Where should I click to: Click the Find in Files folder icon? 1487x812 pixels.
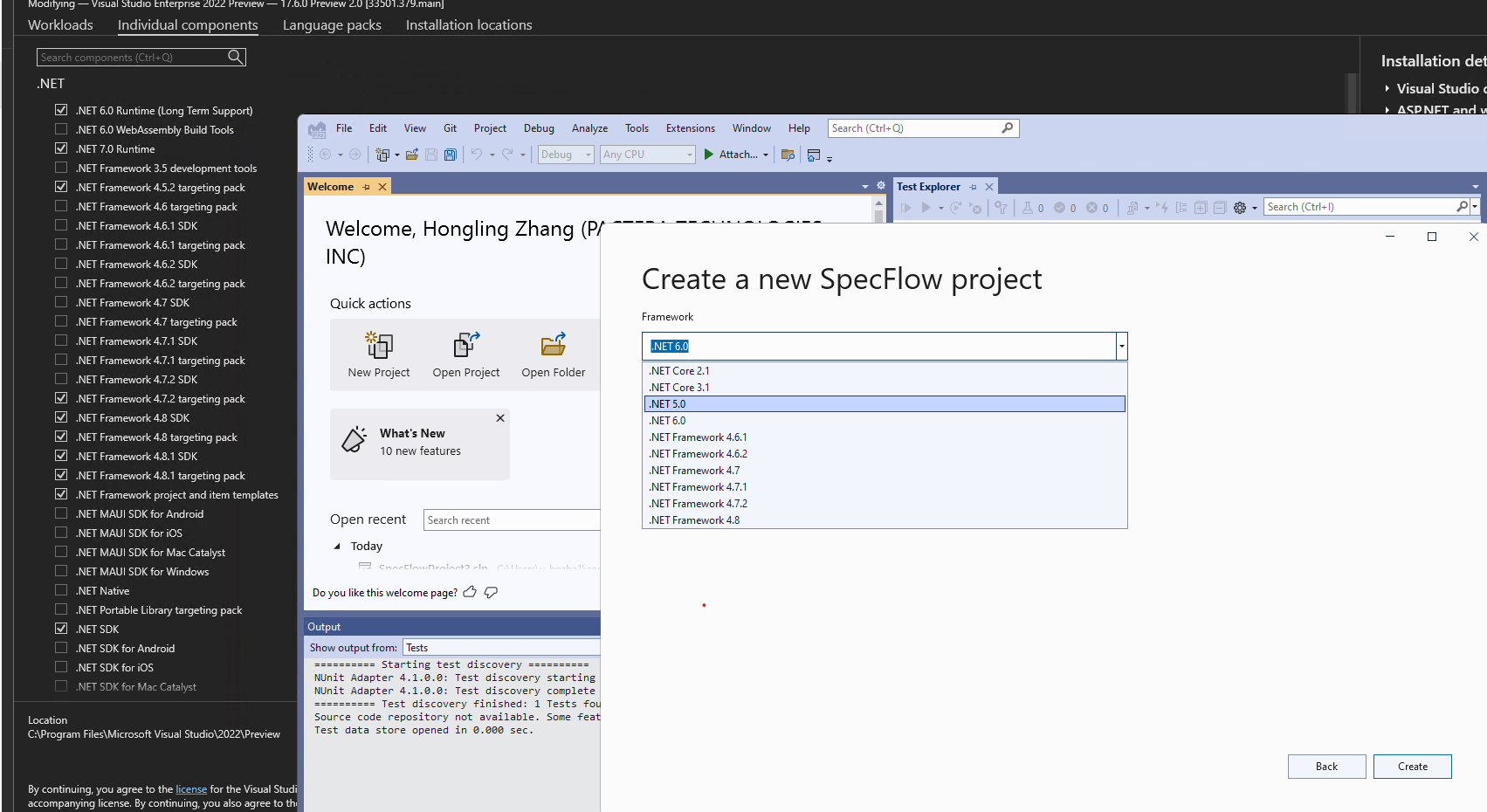[x=788, y=155]
